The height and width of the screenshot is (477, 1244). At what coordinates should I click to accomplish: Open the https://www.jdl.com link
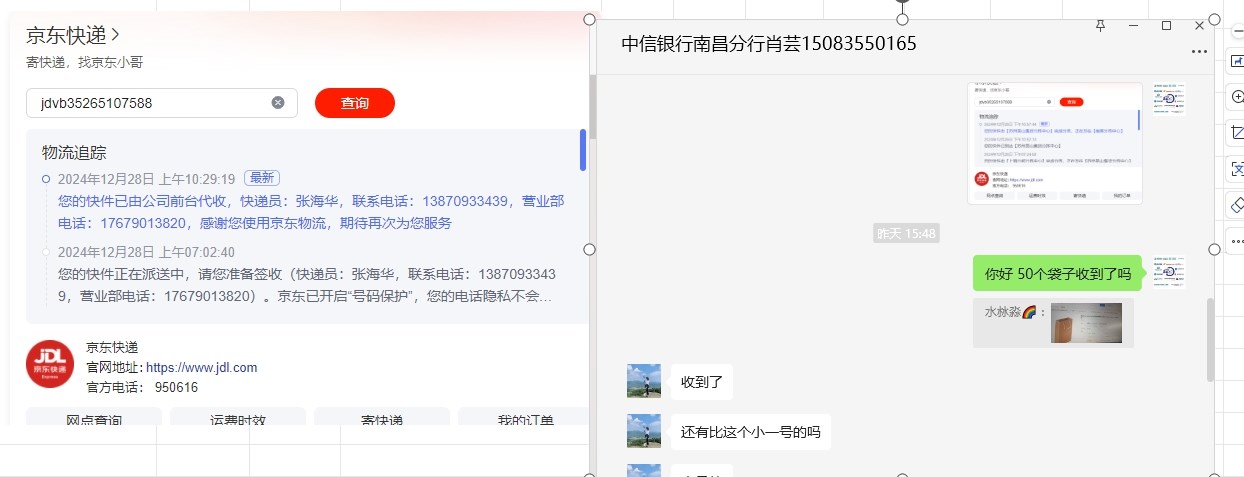click(201, 368)
